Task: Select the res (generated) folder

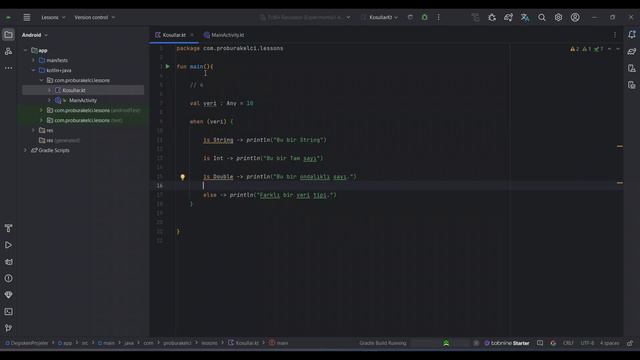Action: point(59,140)
